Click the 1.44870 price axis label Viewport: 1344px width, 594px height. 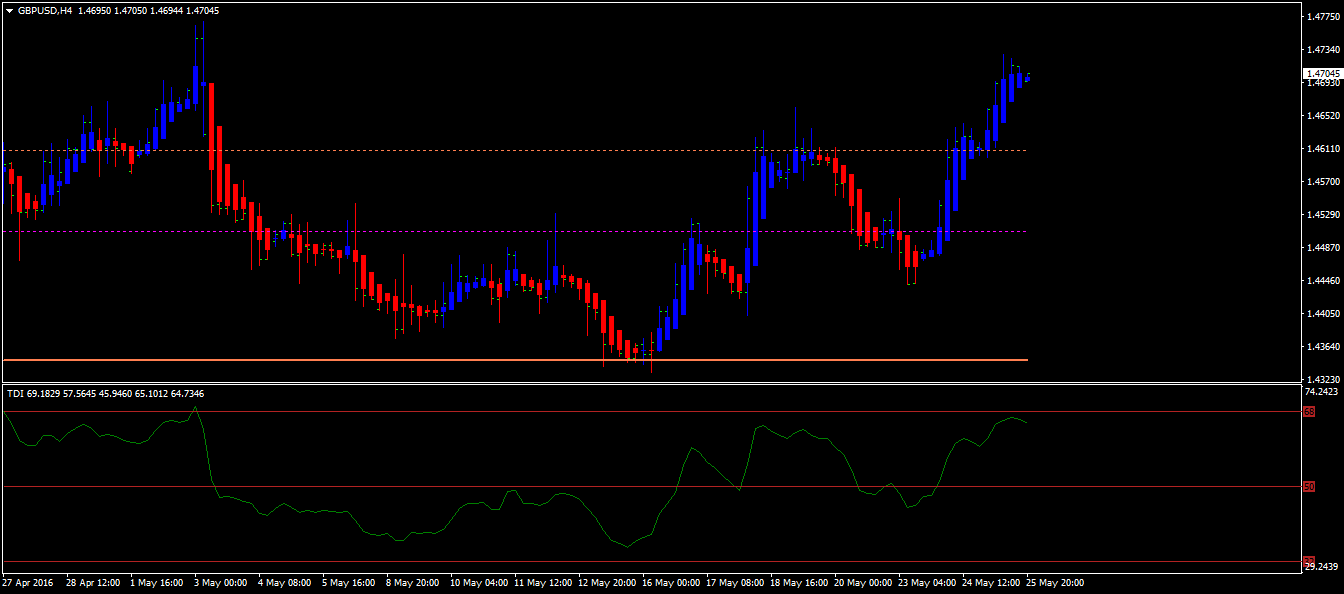click(1324, 248)
